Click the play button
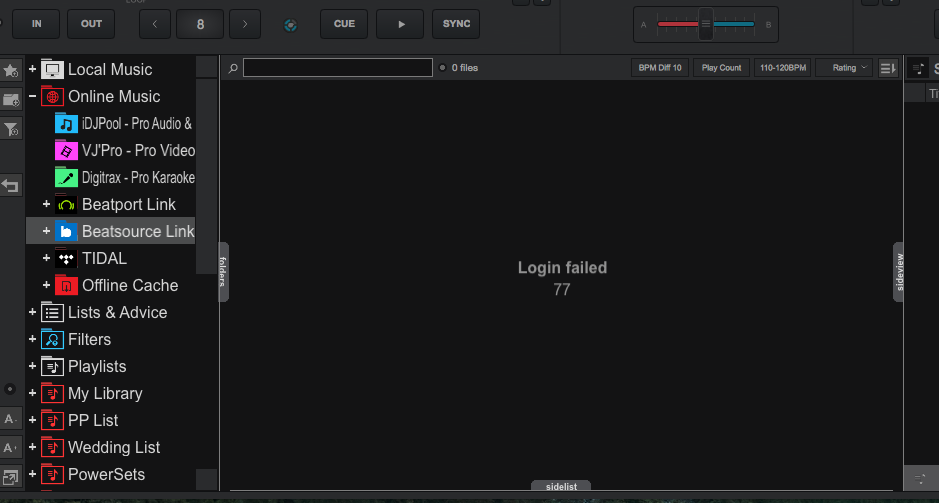This screenshot has height=503, width=939. tap(400, 24)
